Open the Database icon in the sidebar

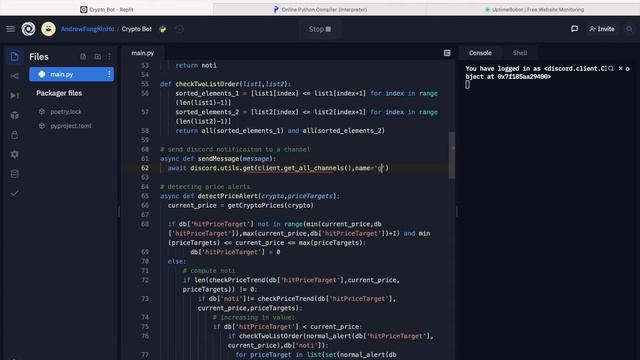point(14,174)
